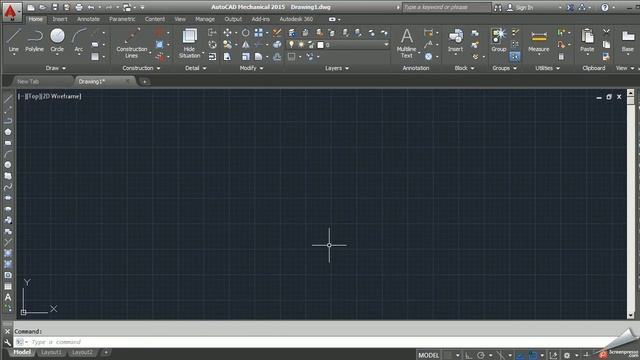Switch to the Output ribbon tab

233,19
